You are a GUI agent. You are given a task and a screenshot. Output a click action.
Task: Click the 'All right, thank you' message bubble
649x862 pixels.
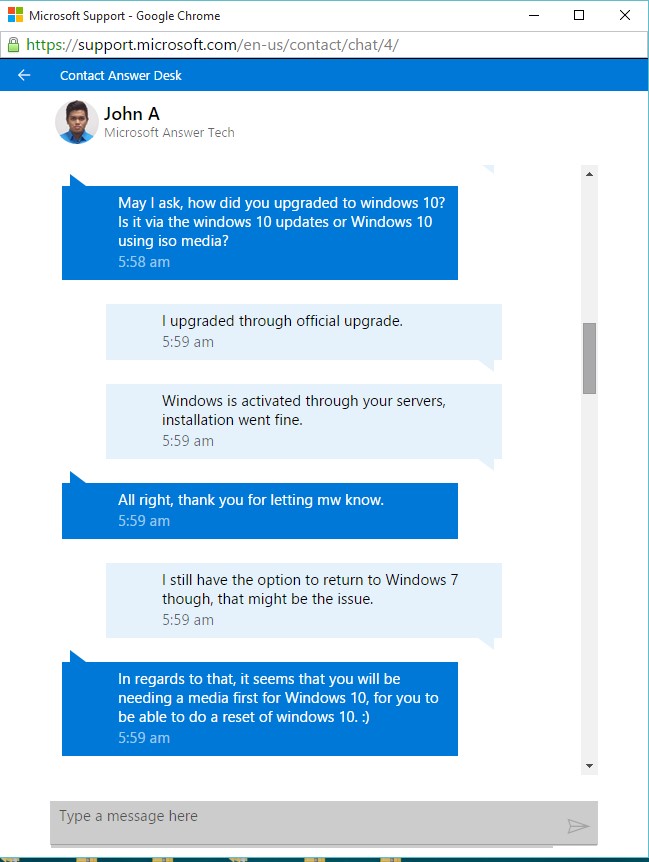click(250, 500)
